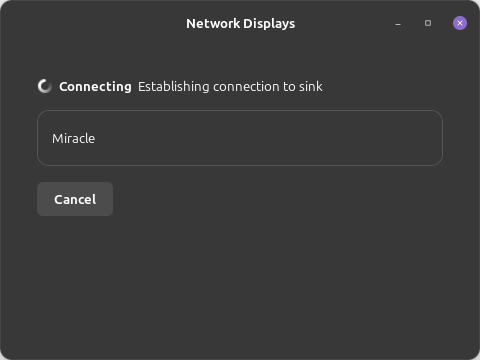Close the Network Displays window
480x360 pixels.
pyautogui.click(x=460, y=23)
